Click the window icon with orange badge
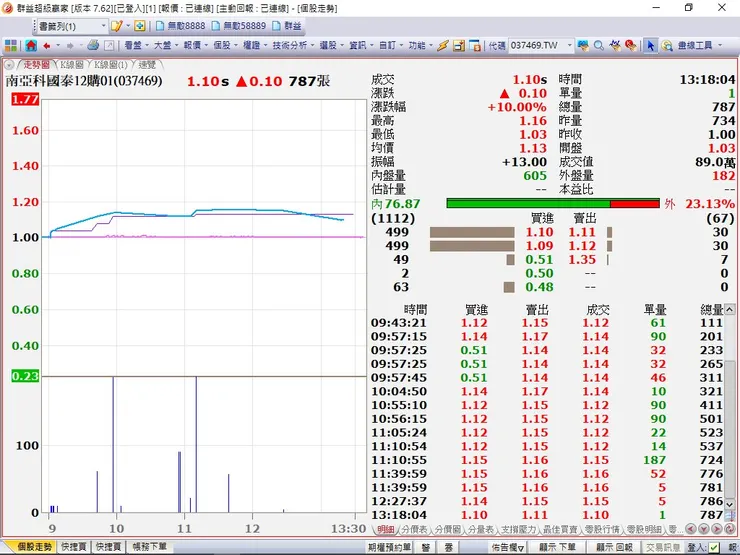 [x=475, y=46]
